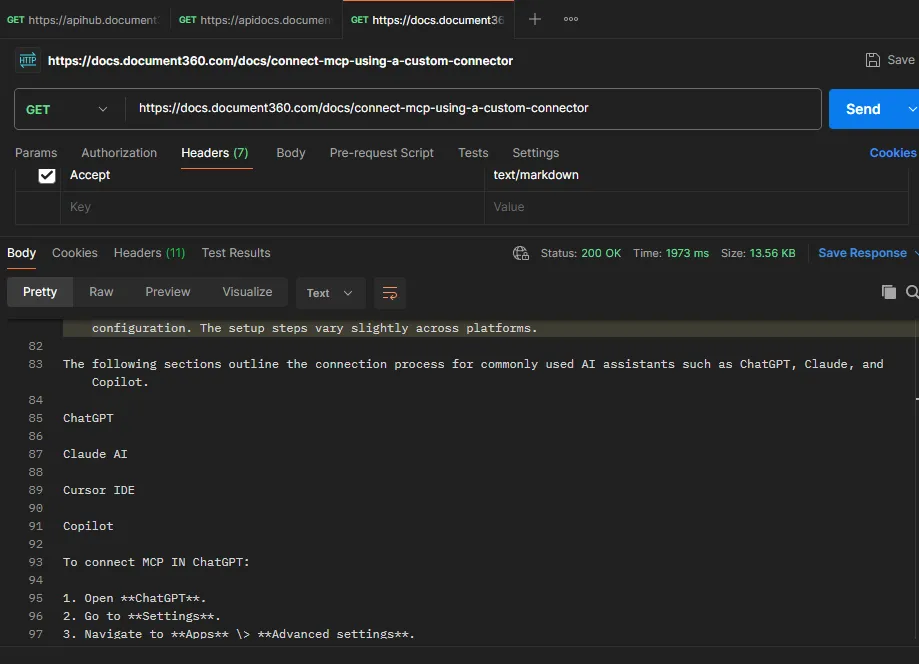The width and height of the screenshot is (919, 664).
Task: Click the blue Send button
Action: pyautogui.click(x=863, y=109)
